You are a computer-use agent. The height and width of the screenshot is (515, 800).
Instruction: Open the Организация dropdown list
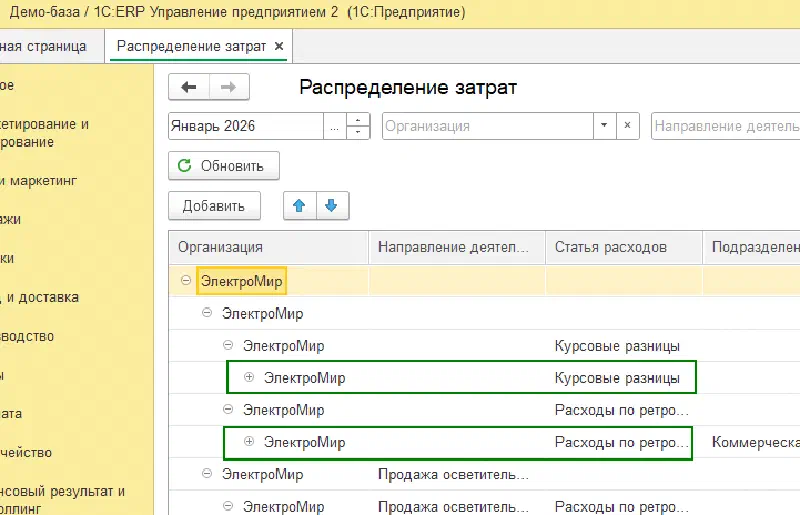click(x=605, y=126)
